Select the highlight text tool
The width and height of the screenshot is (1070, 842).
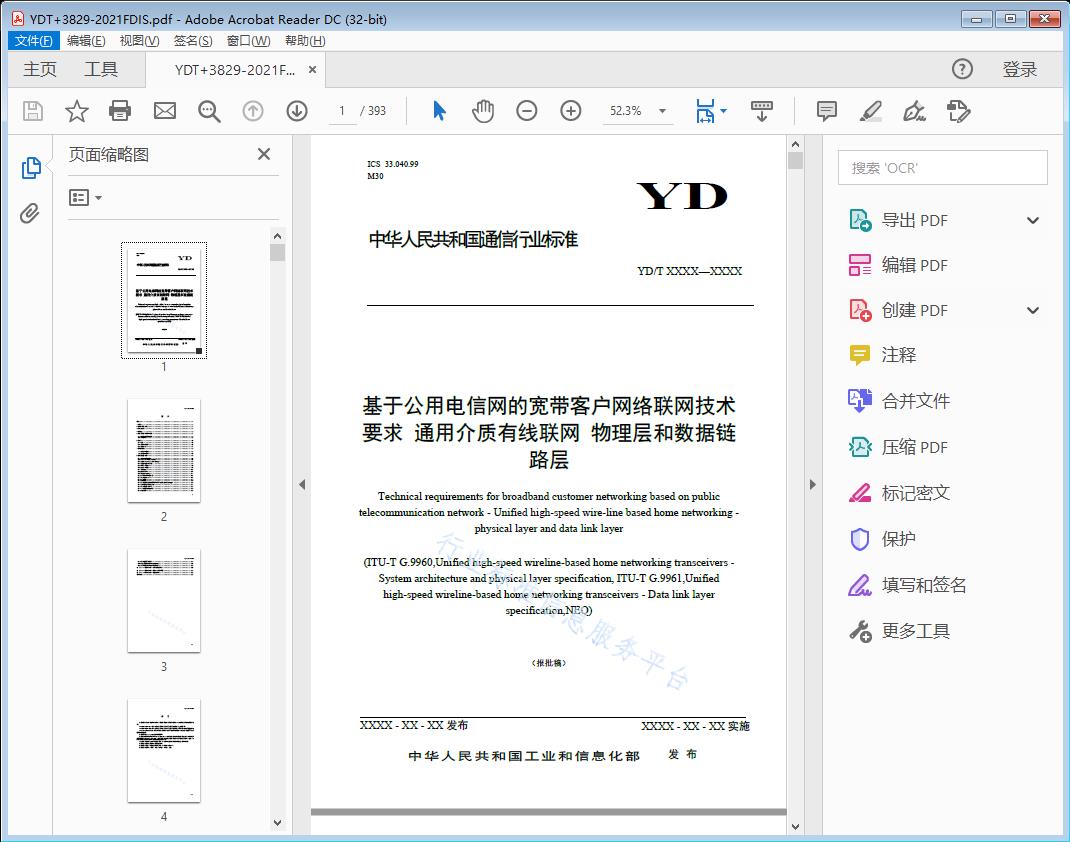click(x=870, y=111)
